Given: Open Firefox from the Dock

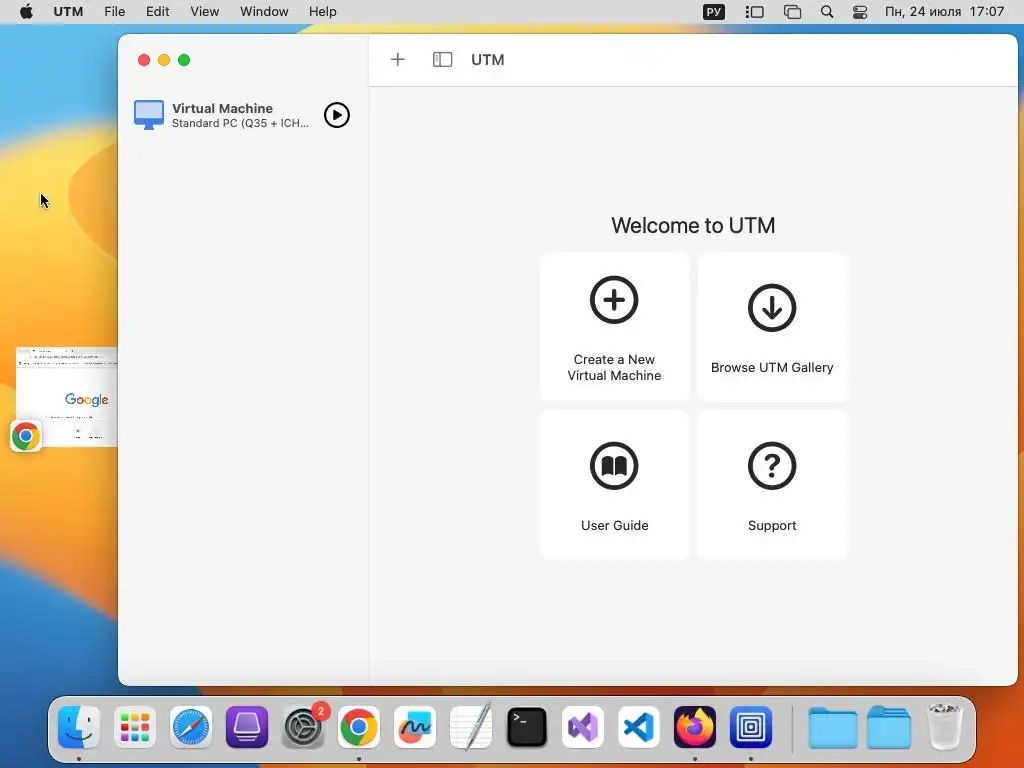Looking at the screenshot, I should tap(695, 727).
